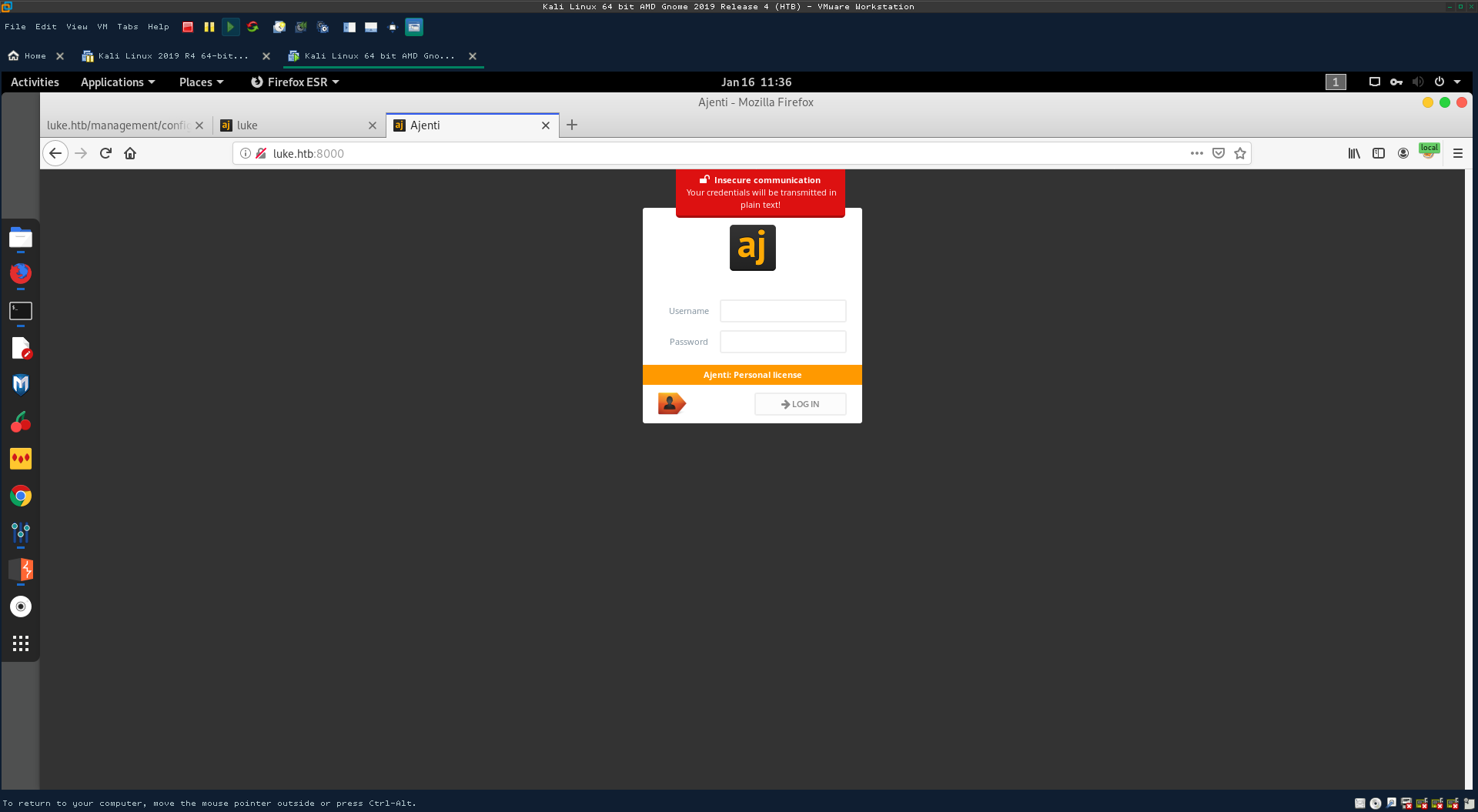
Task: Open the VMware Help menu
Action: [159, 27]
